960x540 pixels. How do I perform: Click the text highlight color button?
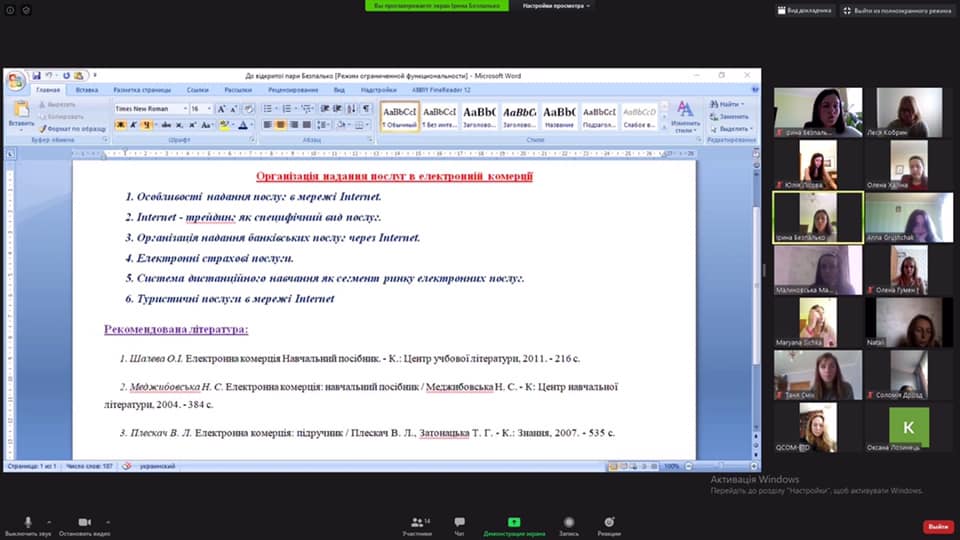(x=225, y=125)
